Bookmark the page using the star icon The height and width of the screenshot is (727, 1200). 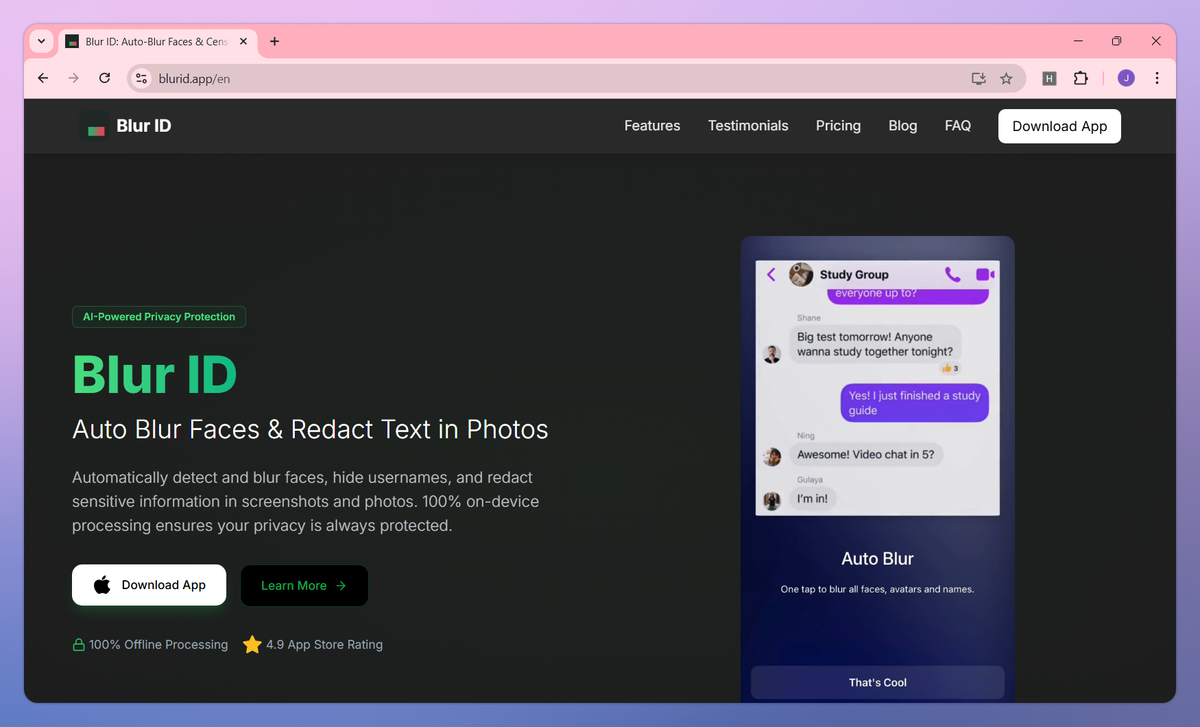point(1006,77)
